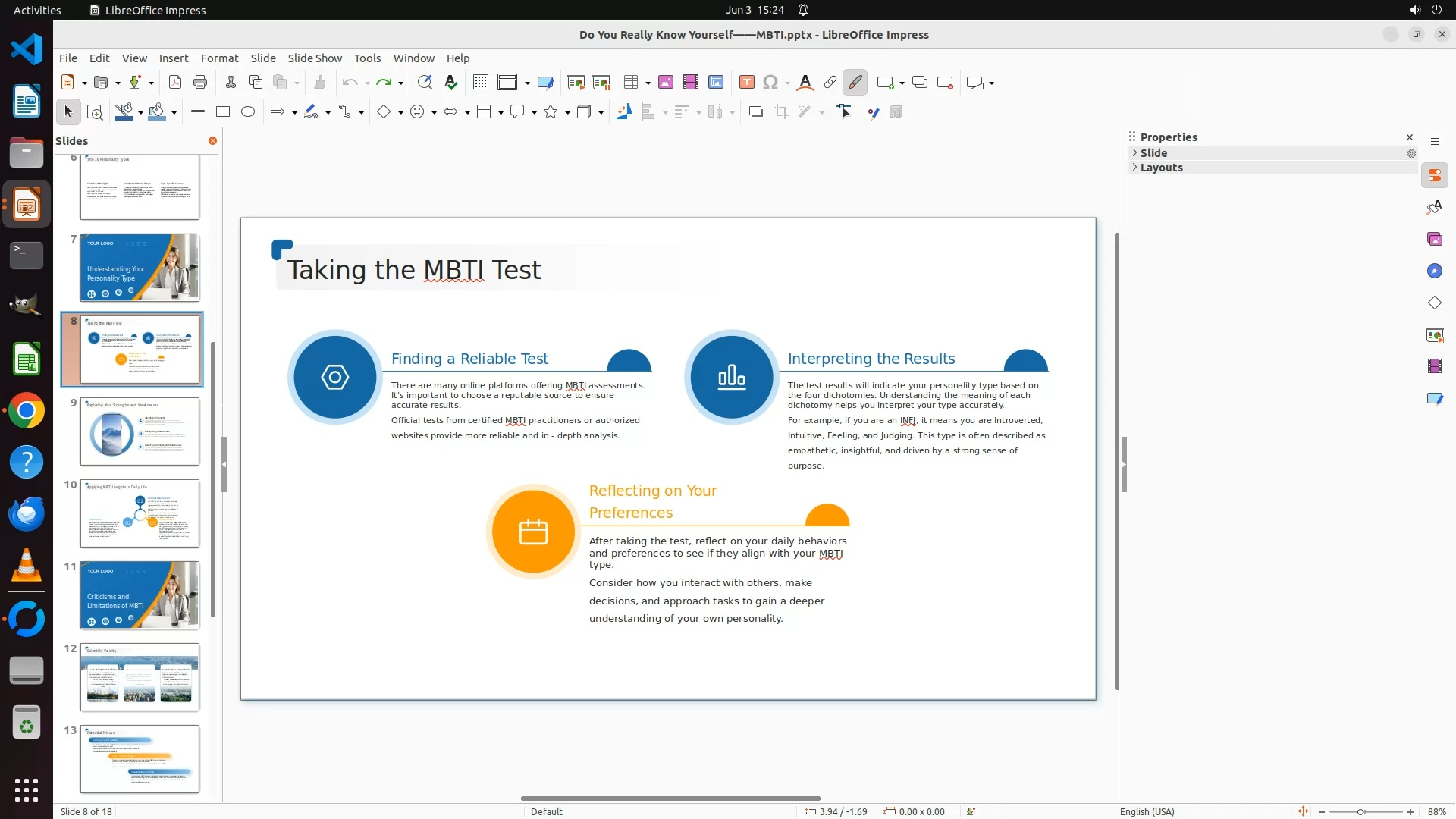Open Google Chrome from the dock
The width and height of the screenshot is (1456, 819).
click(27, 411)
